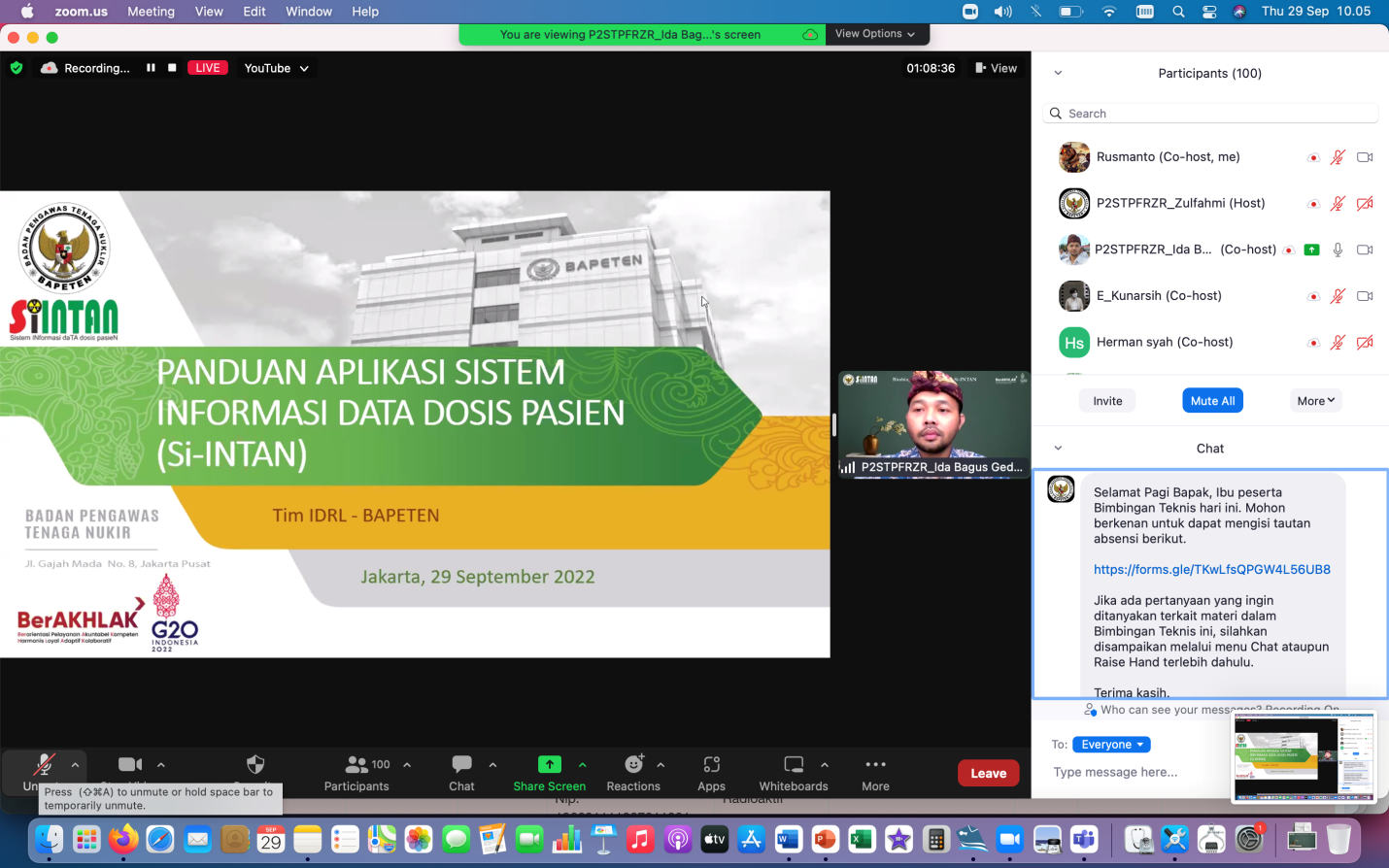Open Control Center in menu bar
Viewport: 1389px width, 868px height.
tap(1209, 12)
